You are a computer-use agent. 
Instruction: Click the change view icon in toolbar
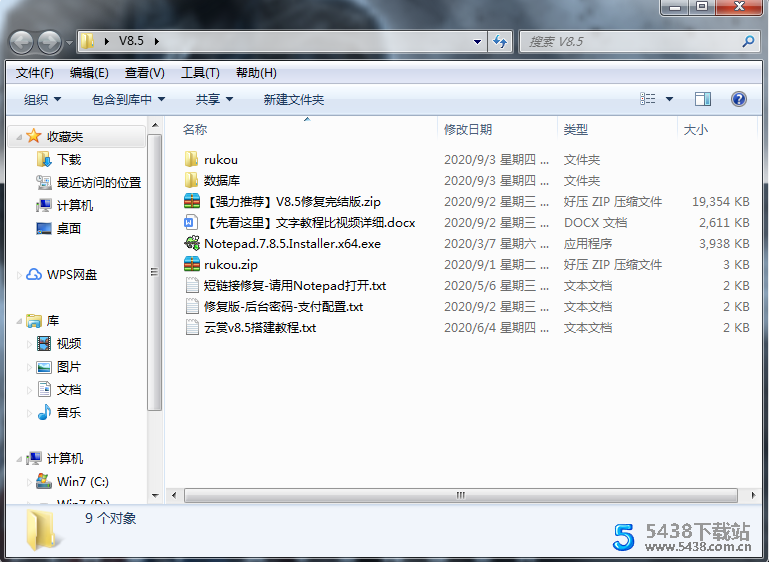coord(648,99)
